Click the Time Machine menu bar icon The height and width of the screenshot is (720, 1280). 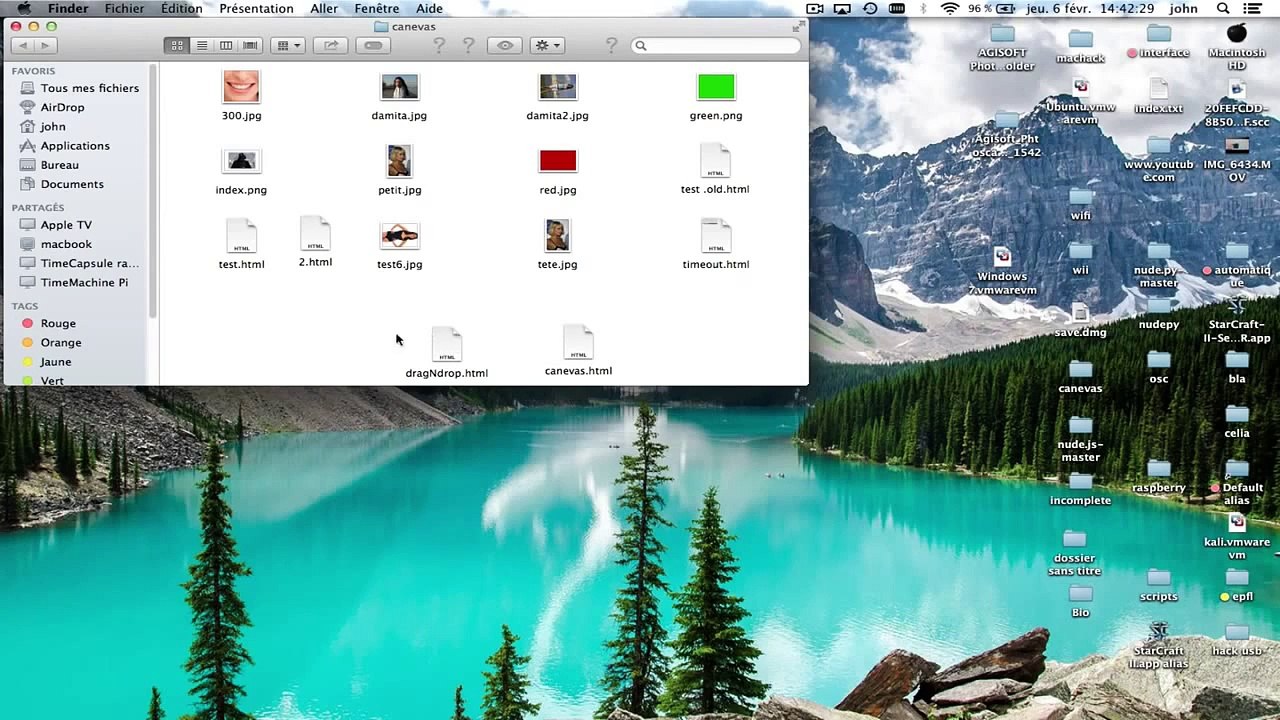[x=870, y=8]
